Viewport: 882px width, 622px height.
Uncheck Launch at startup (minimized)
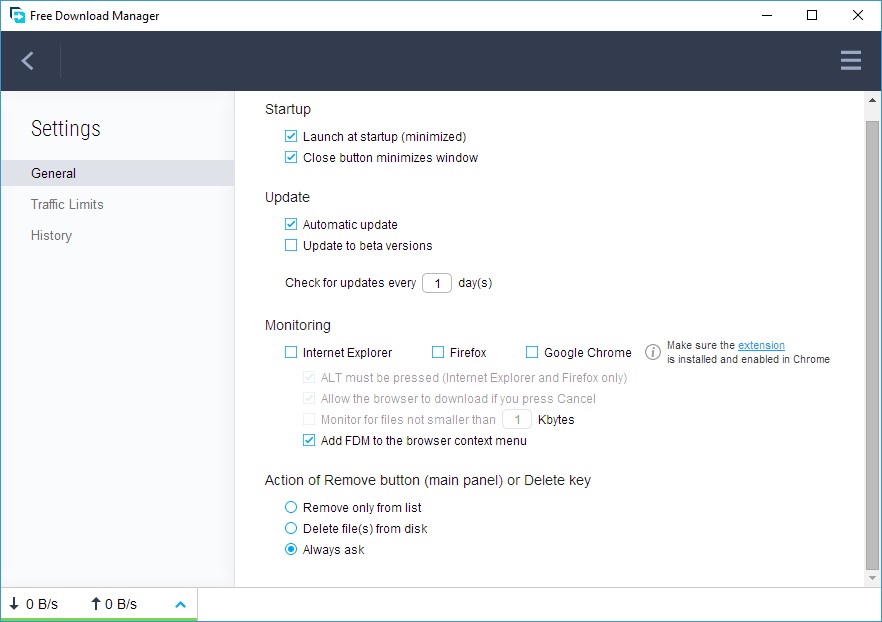[290, 136]
